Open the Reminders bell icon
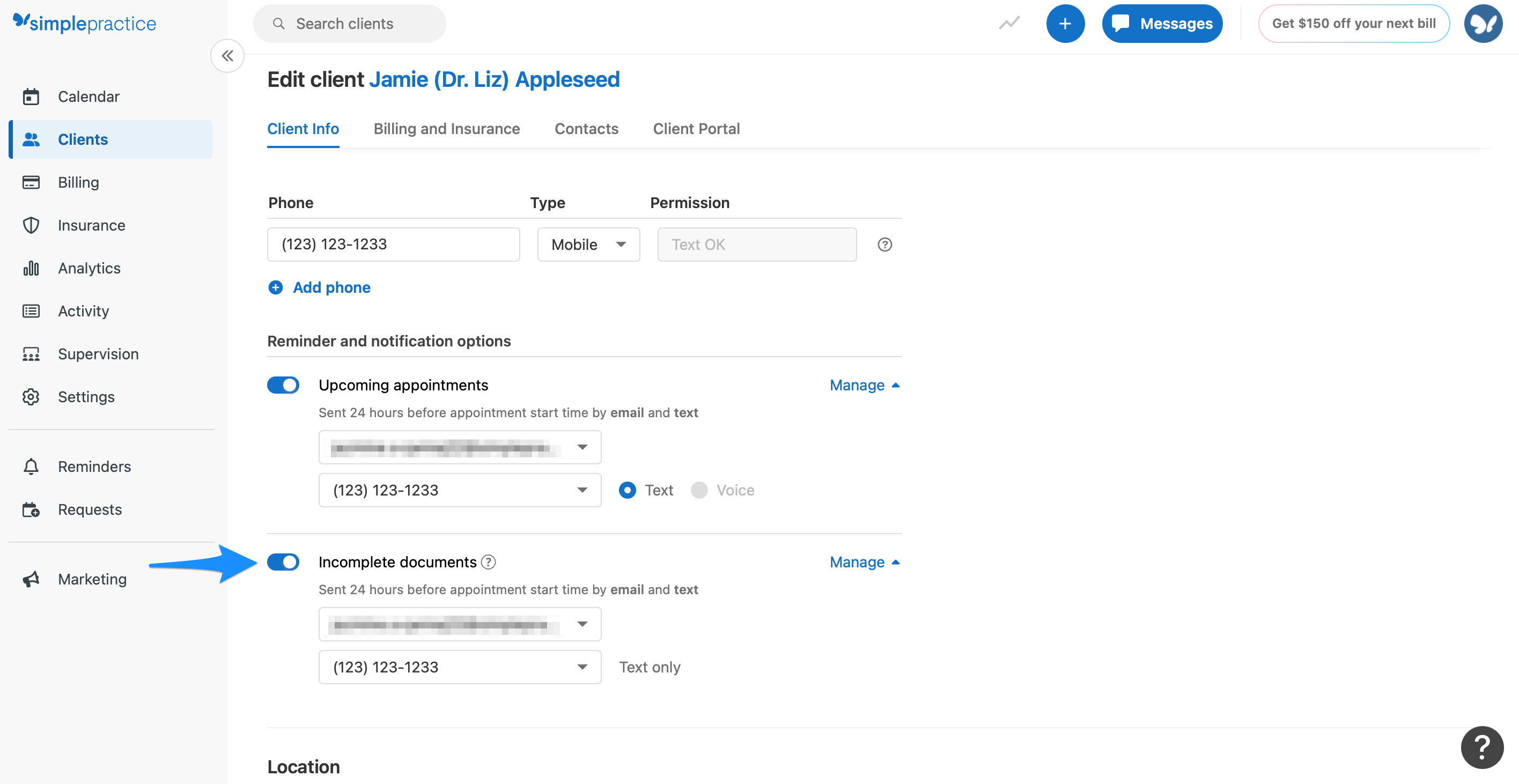 (x=31, y=465)
